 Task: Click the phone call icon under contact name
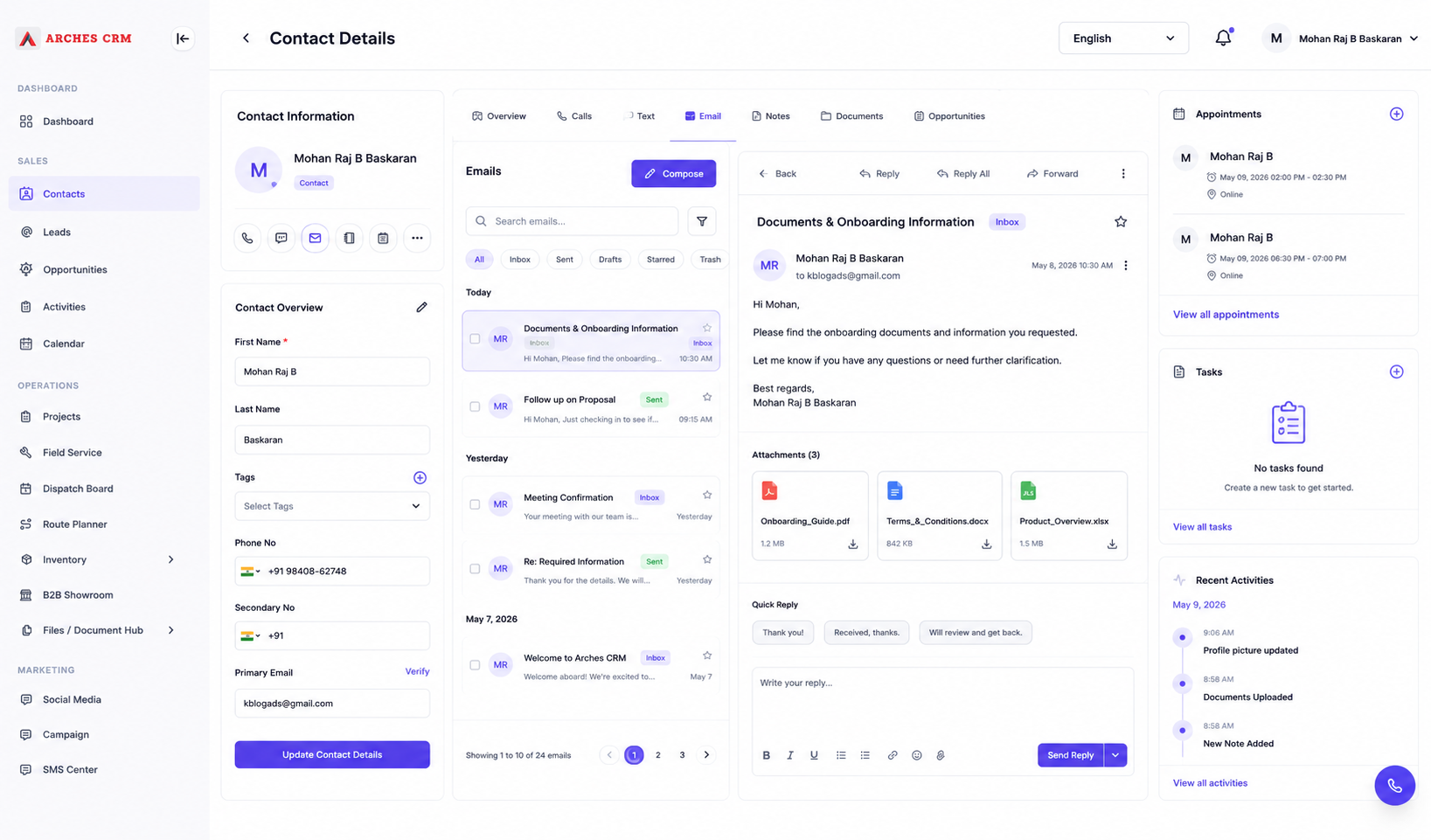(x=247, y=238)
